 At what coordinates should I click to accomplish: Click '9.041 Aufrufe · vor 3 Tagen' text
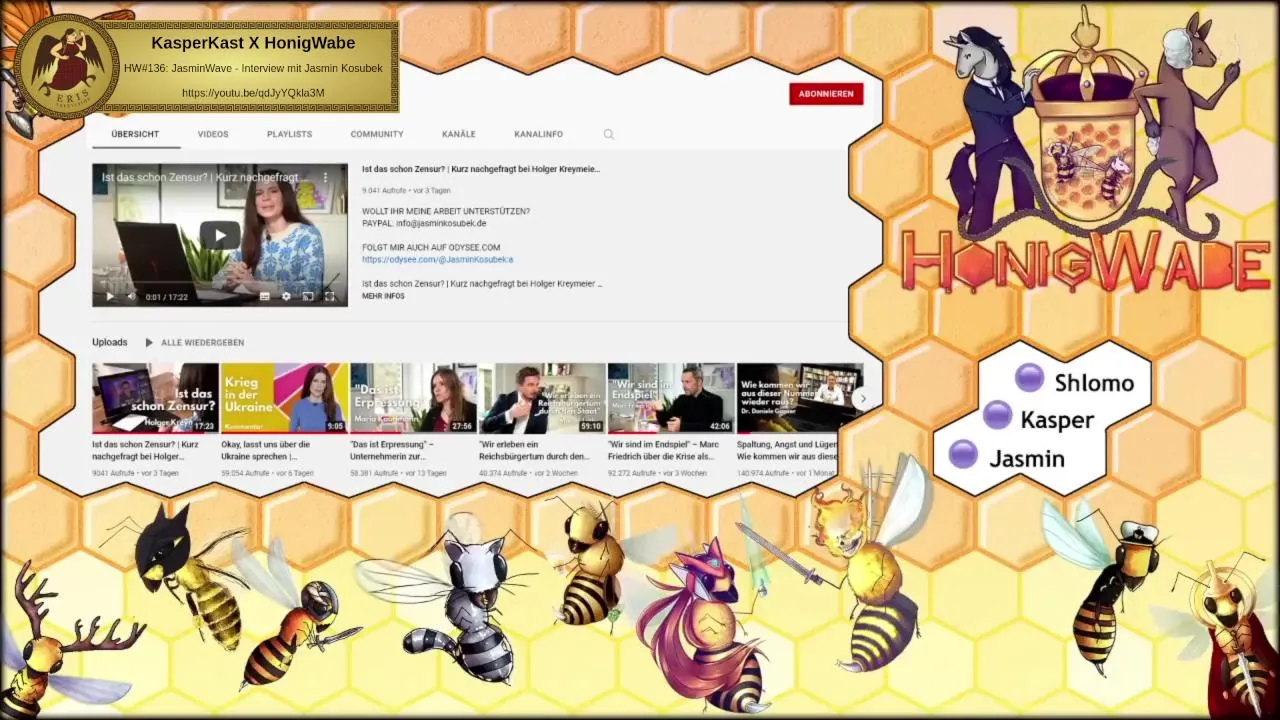coord(406,190)
